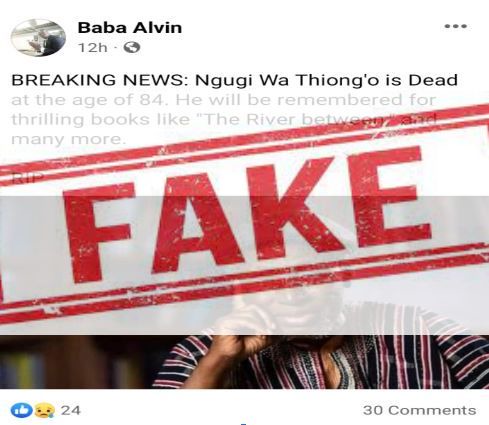
Task: View the 30 Comments on the post
Action: pyautogui.click(x=419, y=410)
